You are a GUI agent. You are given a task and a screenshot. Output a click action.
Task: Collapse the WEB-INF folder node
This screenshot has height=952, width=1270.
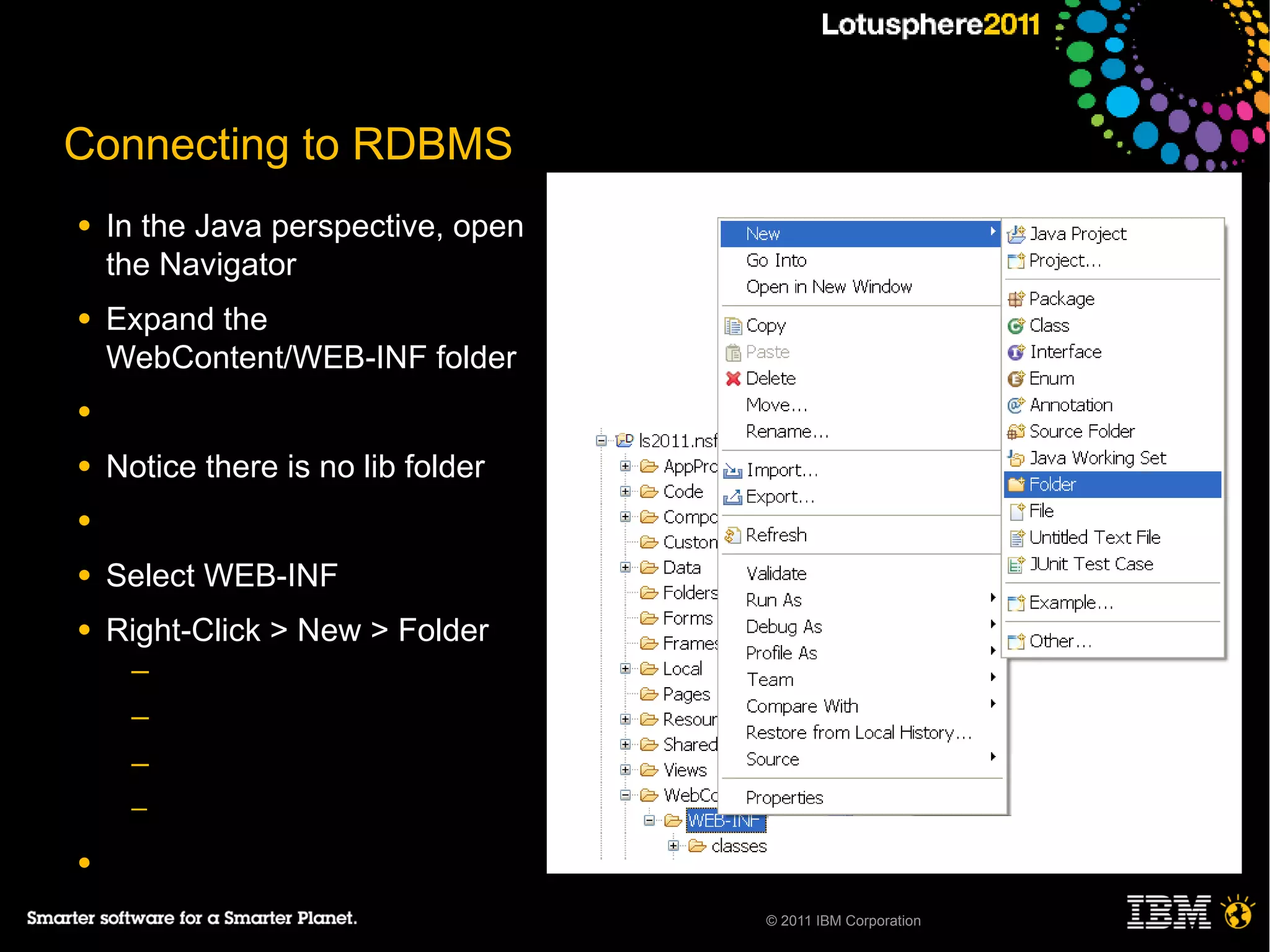click(649, 821)
